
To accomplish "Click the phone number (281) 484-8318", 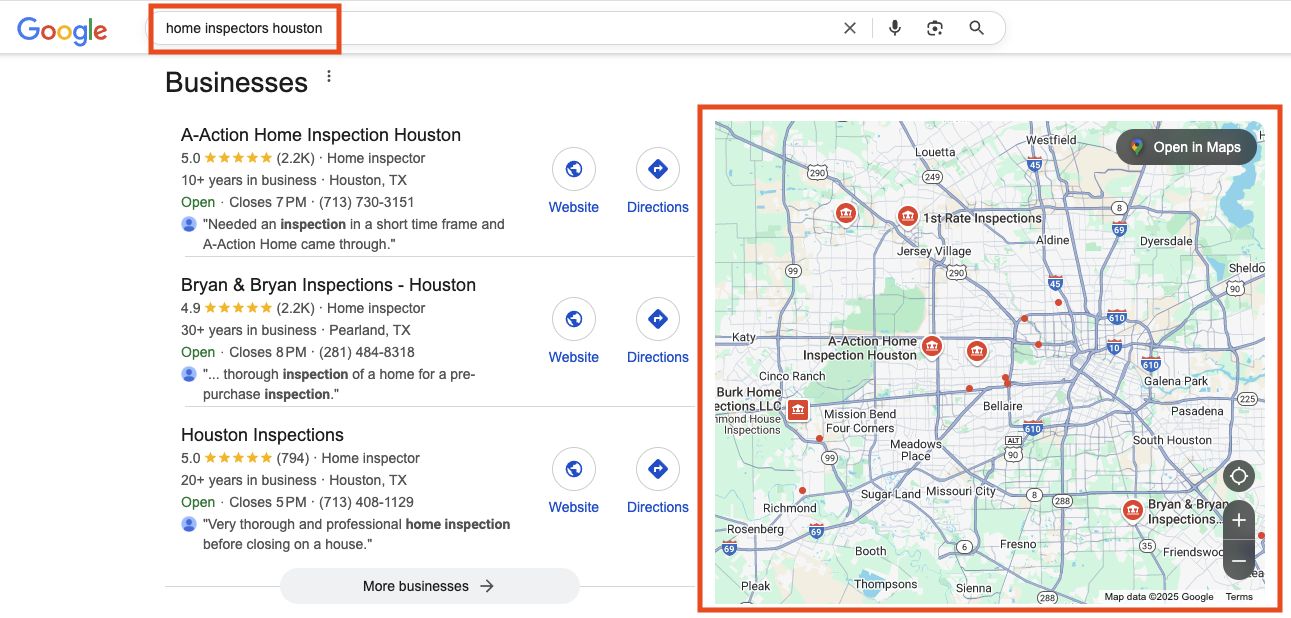I will 367,352.
